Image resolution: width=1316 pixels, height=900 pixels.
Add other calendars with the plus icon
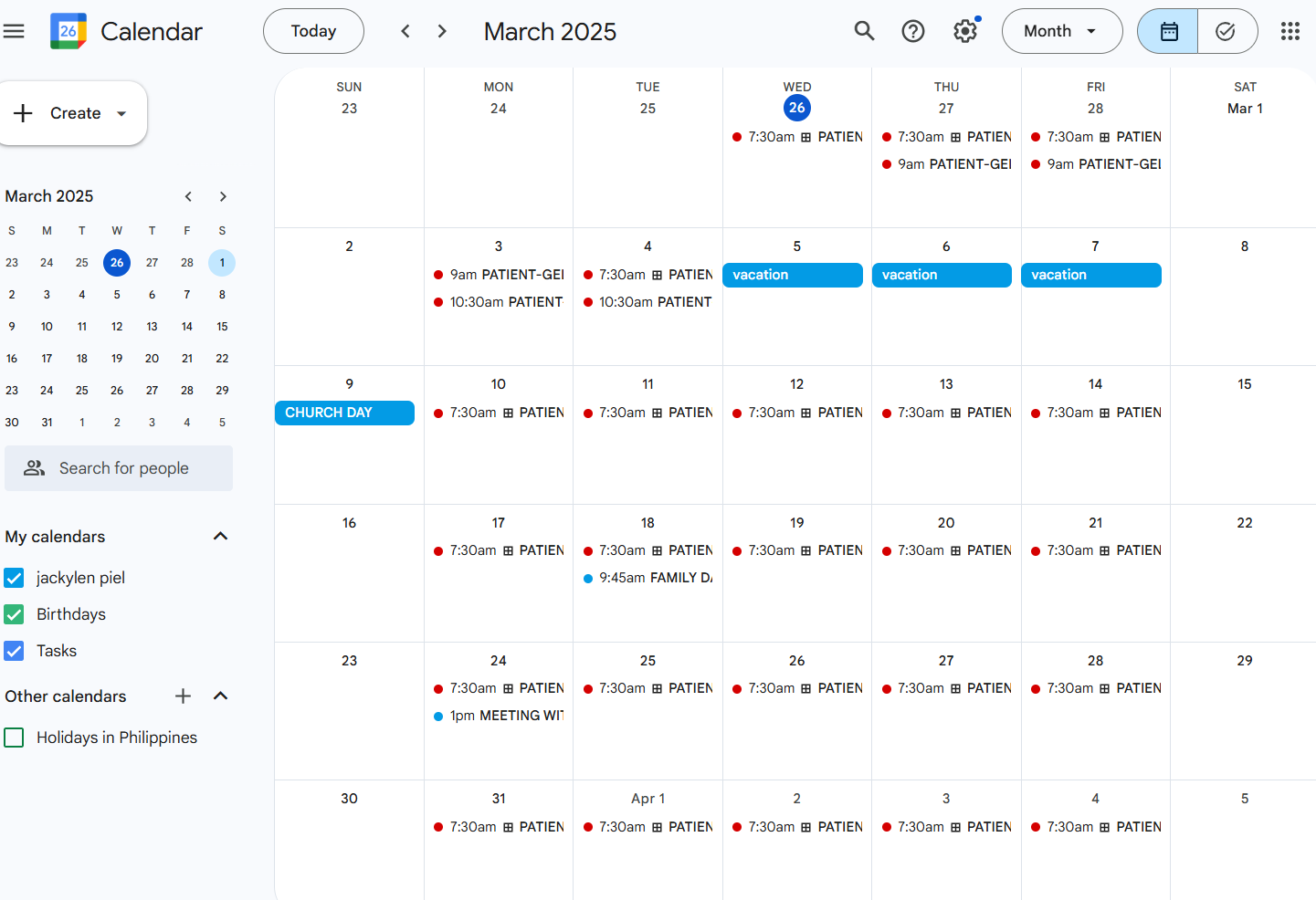183,696
